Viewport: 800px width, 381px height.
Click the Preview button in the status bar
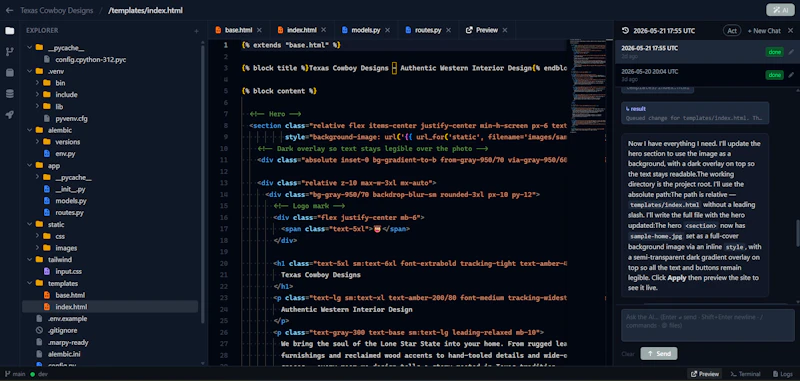[705, 374]
